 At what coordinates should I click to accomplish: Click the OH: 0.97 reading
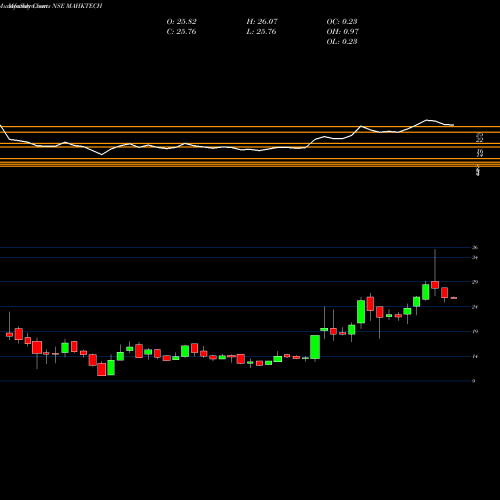pos(343,32)
